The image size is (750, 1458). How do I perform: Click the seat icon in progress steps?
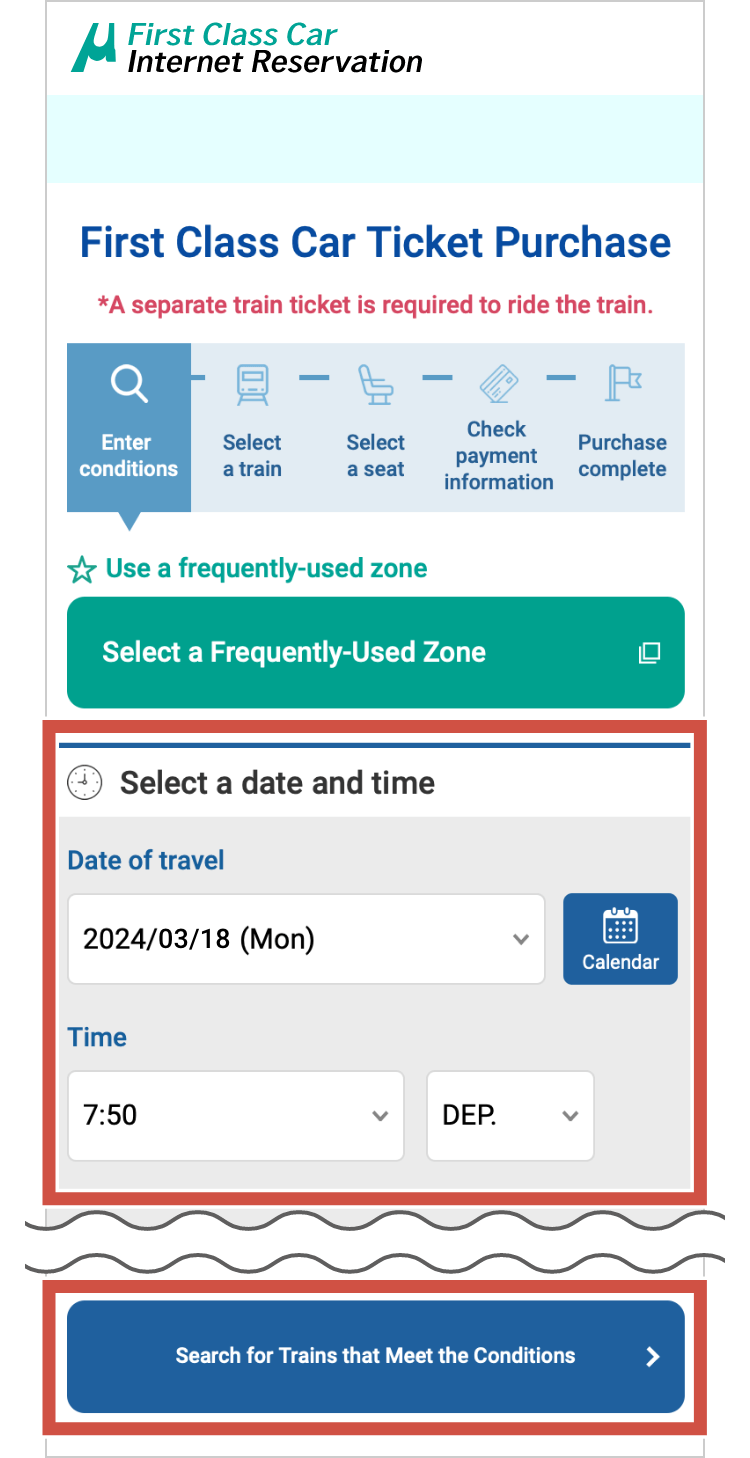coord(376,384)
